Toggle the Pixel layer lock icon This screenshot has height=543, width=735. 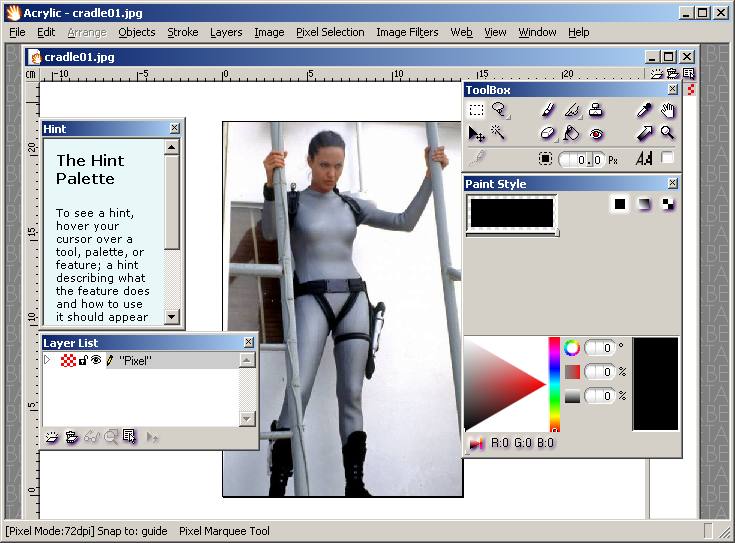point(82,360)
